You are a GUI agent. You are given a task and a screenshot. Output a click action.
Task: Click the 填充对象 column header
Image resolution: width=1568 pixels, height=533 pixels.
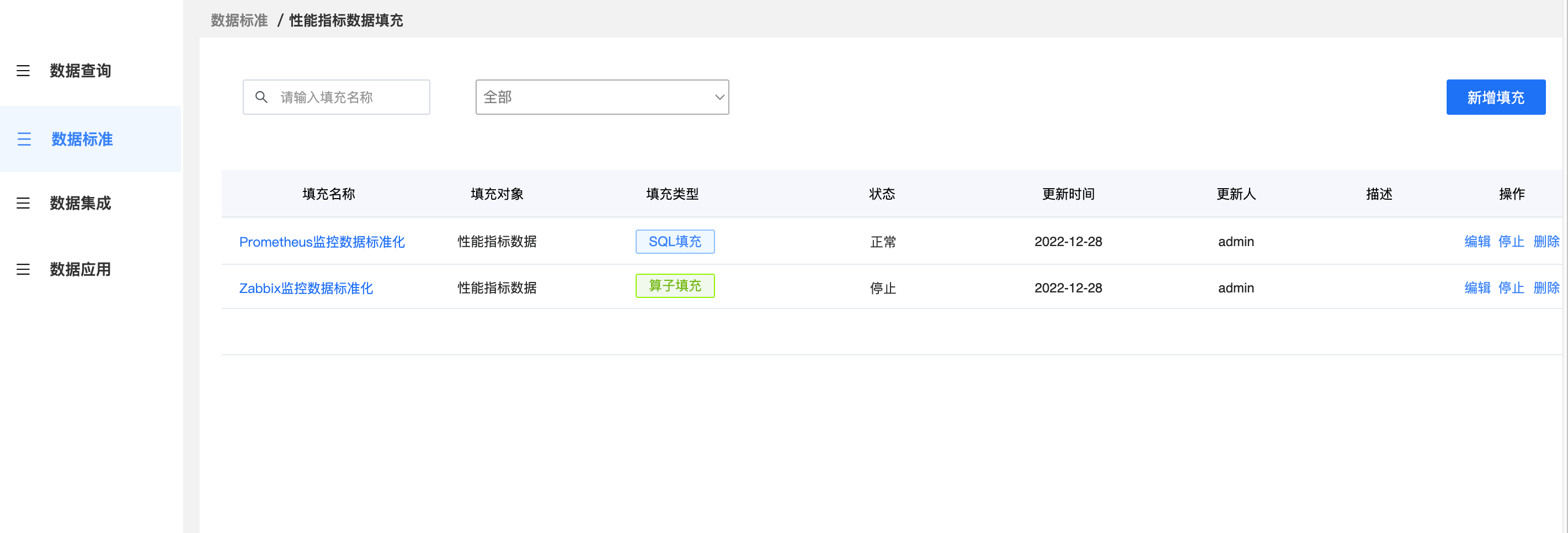pyautogui.click(x=497, y=194)
